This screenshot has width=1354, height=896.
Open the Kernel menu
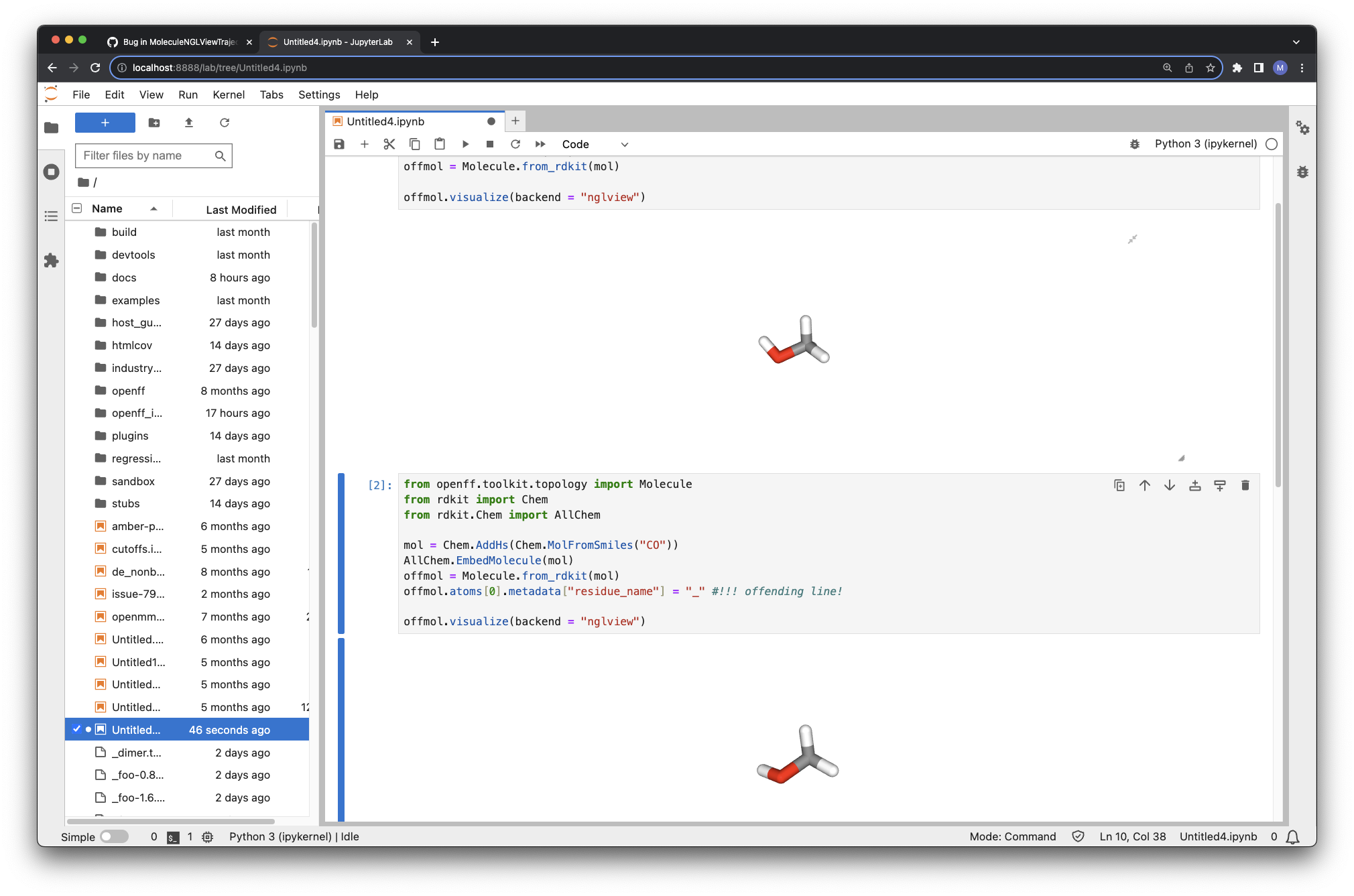[228, 94]
